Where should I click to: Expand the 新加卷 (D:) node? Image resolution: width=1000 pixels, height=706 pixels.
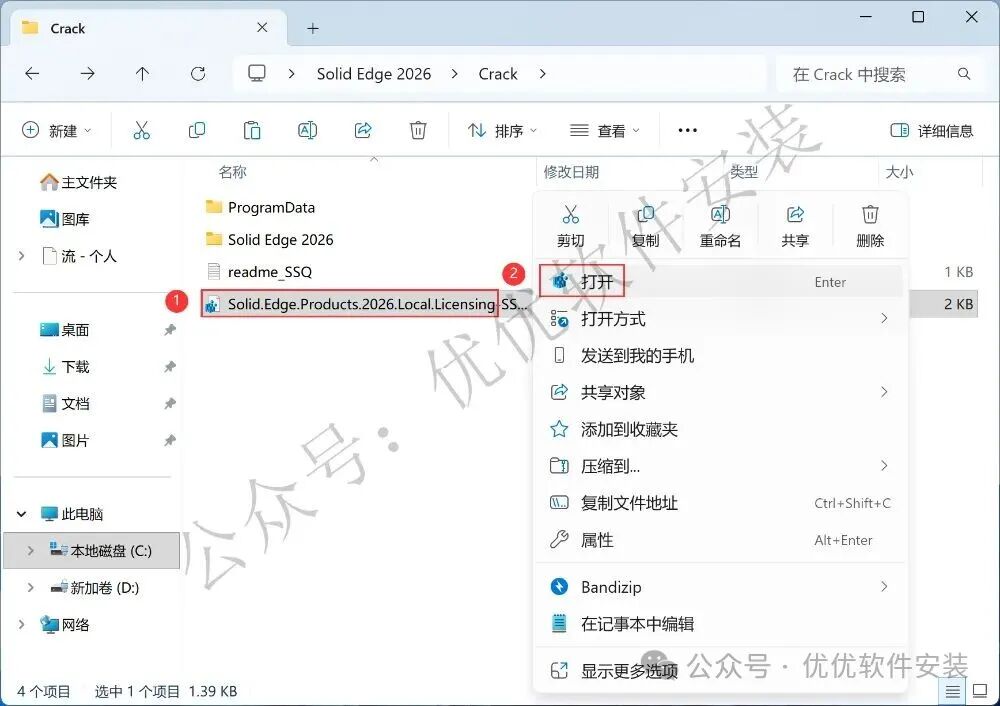pyautogui.click(x=30, y=587)
